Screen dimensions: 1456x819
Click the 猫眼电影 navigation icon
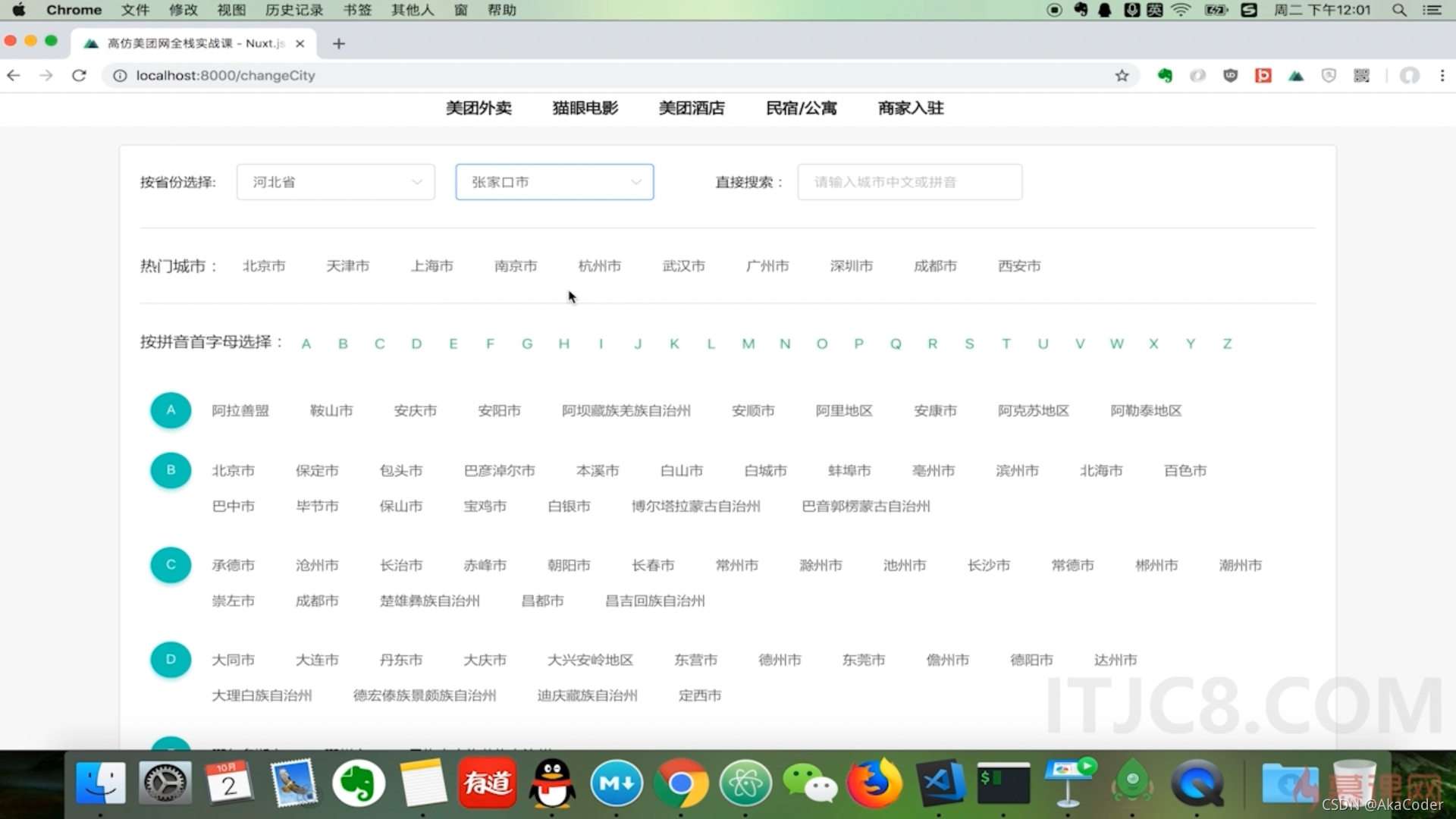click(585, 108)
